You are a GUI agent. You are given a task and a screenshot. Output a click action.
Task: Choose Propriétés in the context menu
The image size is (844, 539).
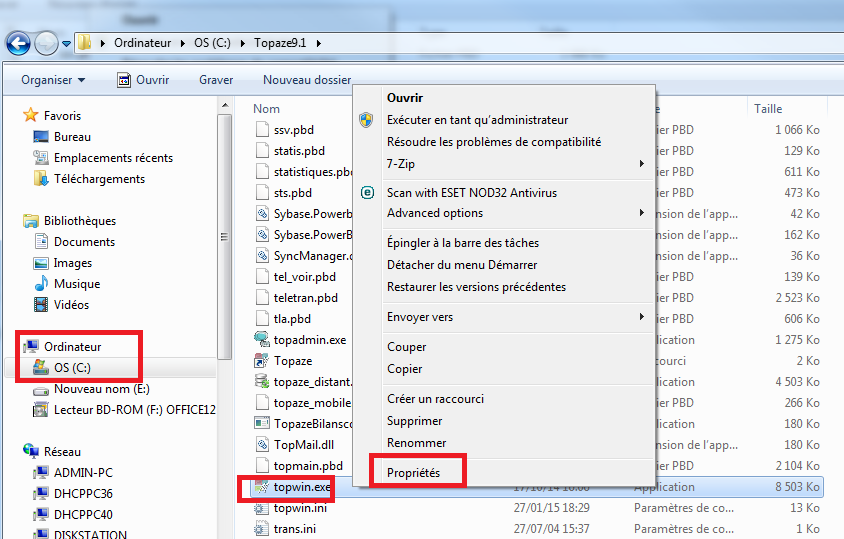(x=413, y=473)
